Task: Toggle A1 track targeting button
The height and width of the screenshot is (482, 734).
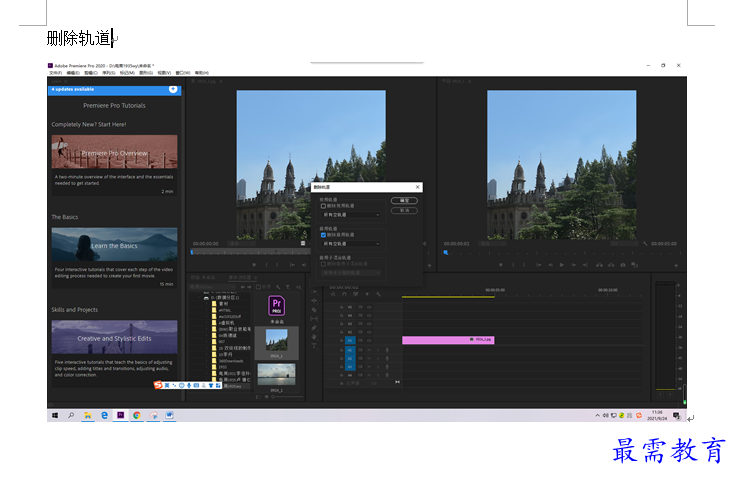Action: (x=350, y=350)
